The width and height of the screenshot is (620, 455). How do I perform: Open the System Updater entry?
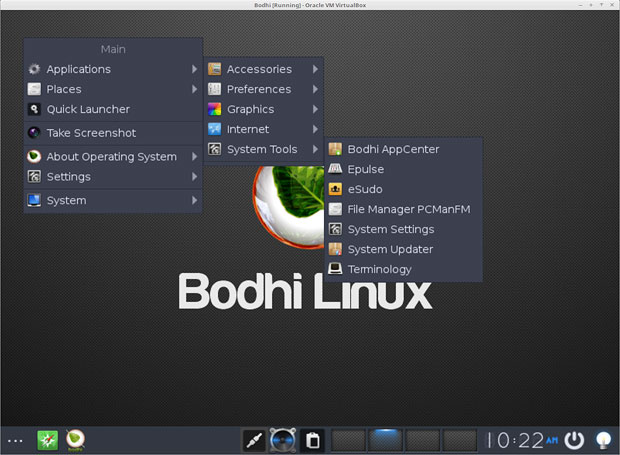tap(403, 249)
